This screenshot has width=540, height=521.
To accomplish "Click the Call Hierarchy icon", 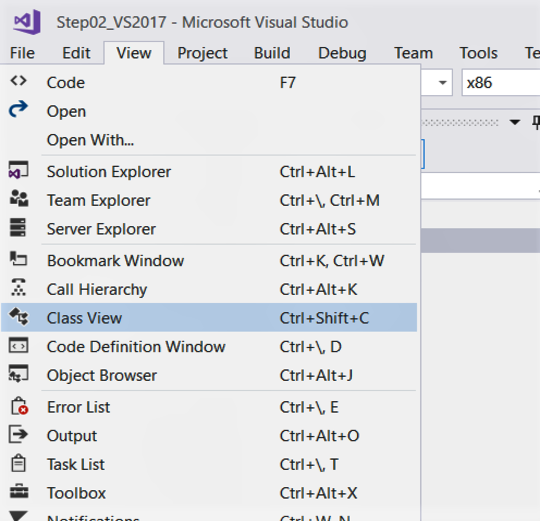I will pyautogui.click(x=18, y=288).
